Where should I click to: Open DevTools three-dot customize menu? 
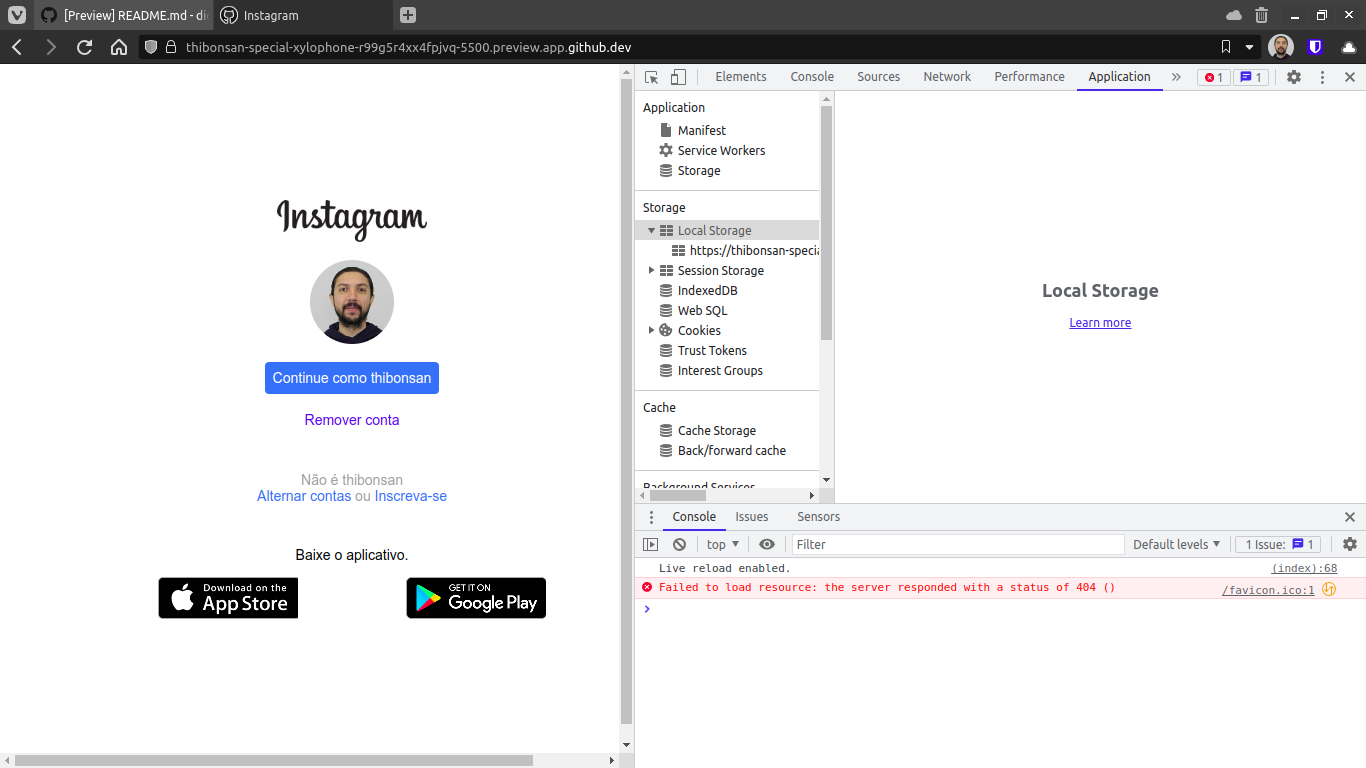coord(1322,77)
